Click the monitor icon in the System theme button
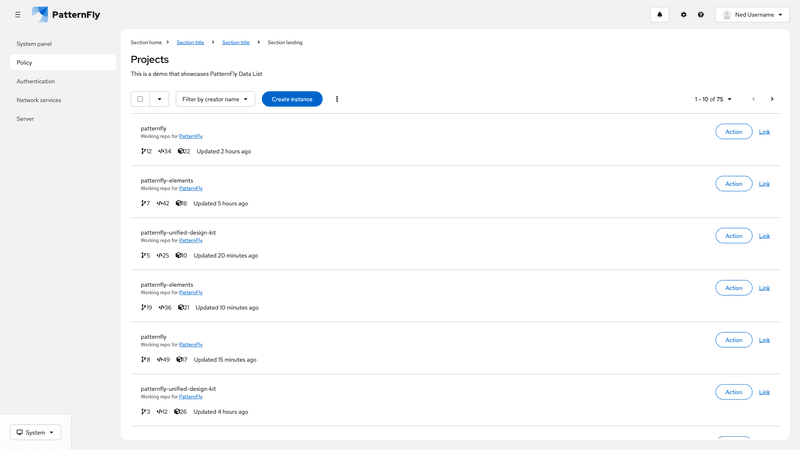 (x=19, y=432)
